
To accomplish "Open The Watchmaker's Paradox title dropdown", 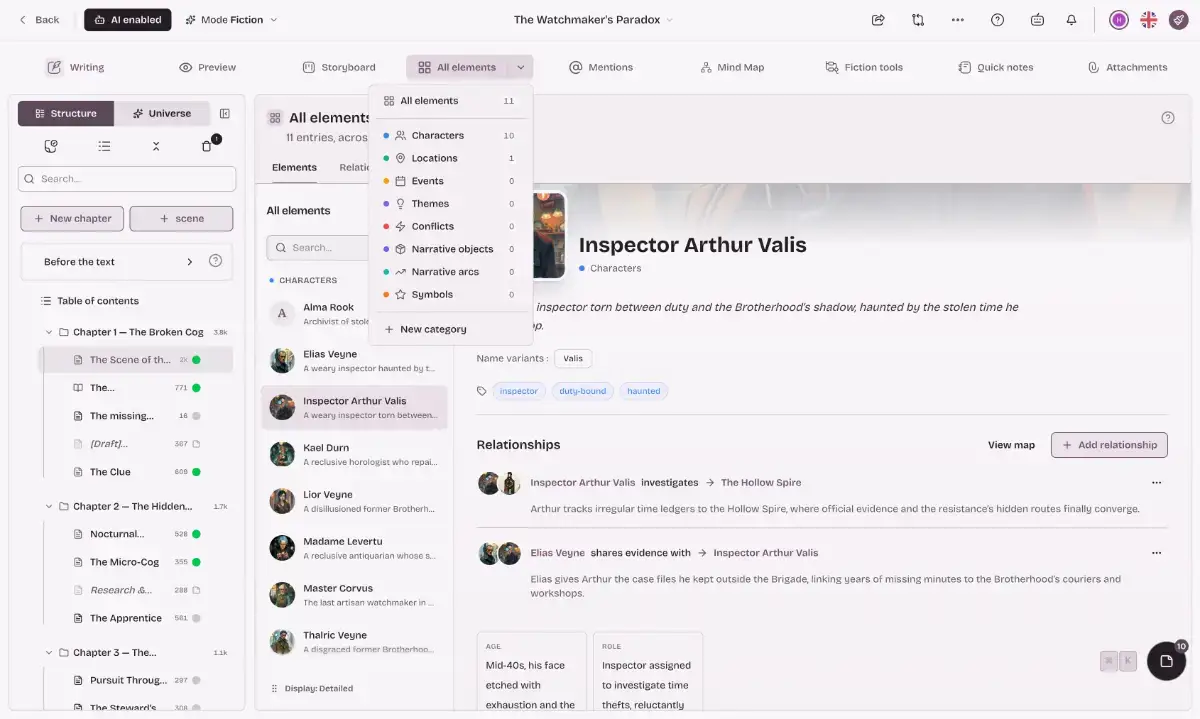I will point(594,20).
